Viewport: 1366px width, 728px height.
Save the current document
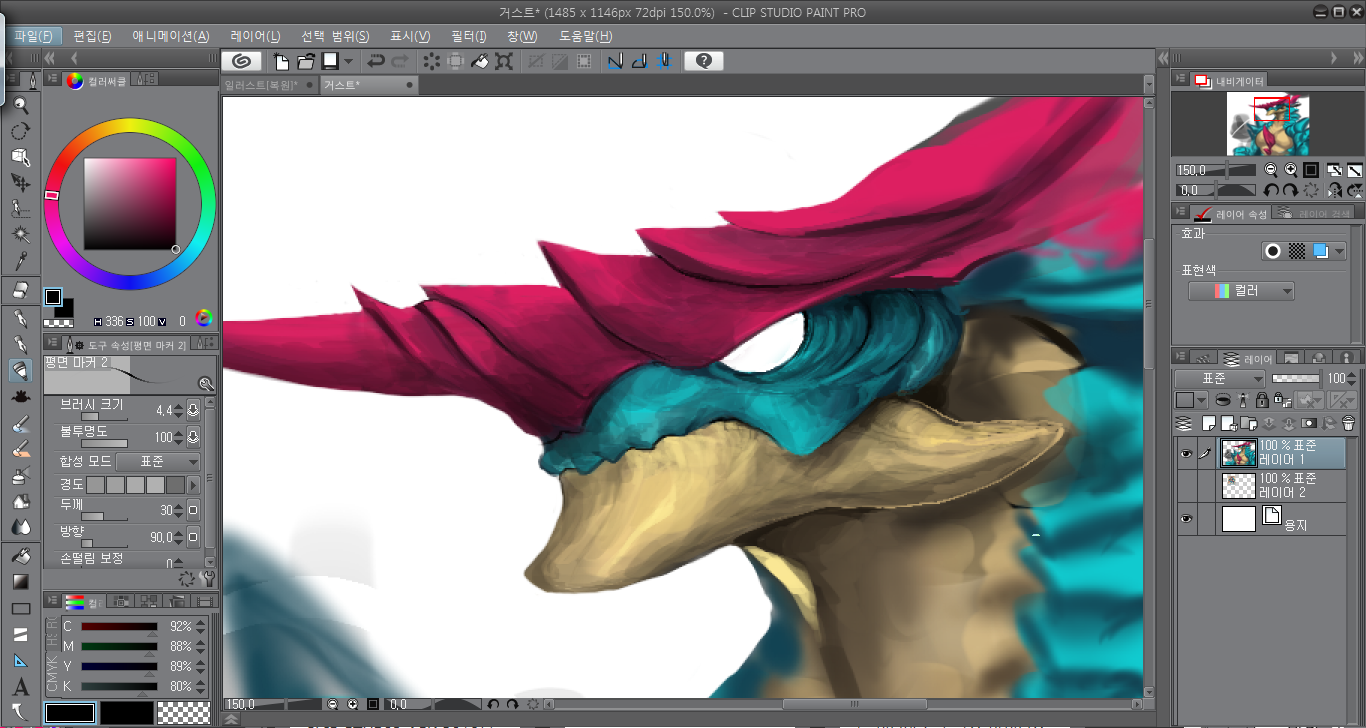[329, 61]
